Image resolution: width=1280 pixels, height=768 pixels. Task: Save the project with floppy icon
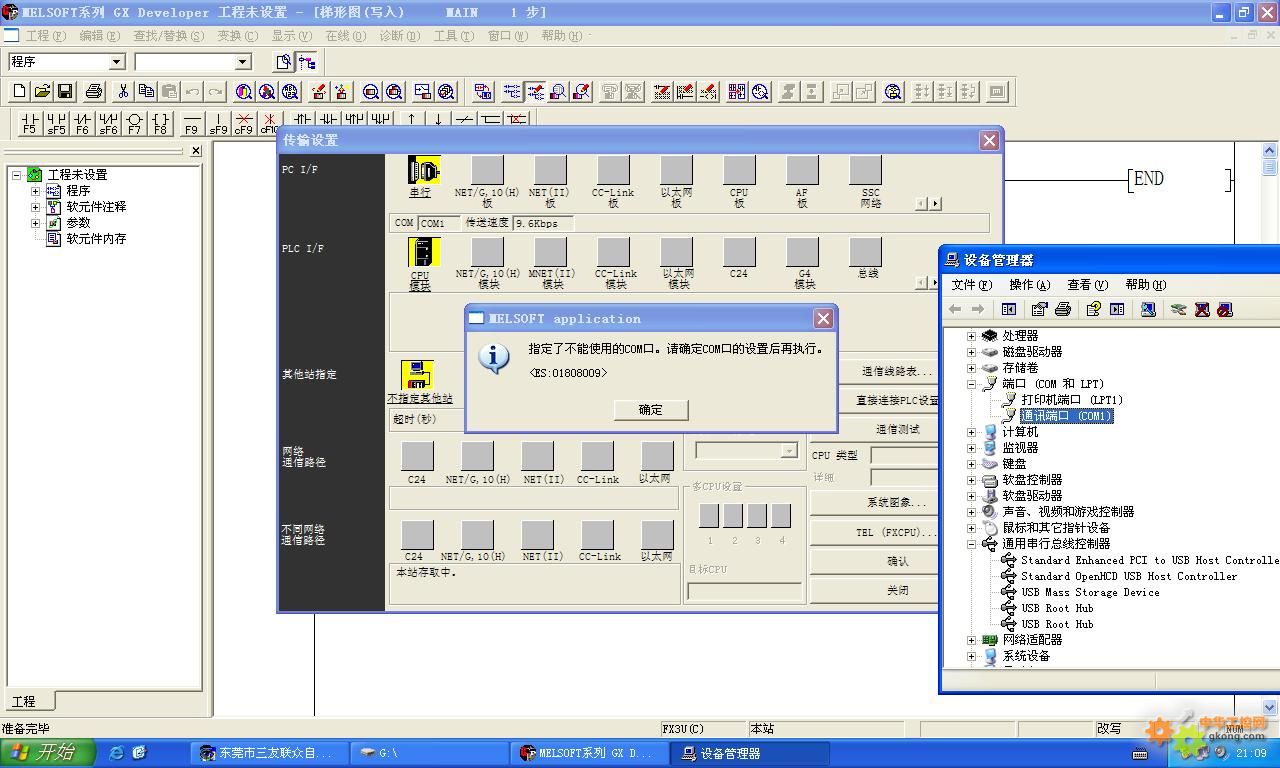65,91
